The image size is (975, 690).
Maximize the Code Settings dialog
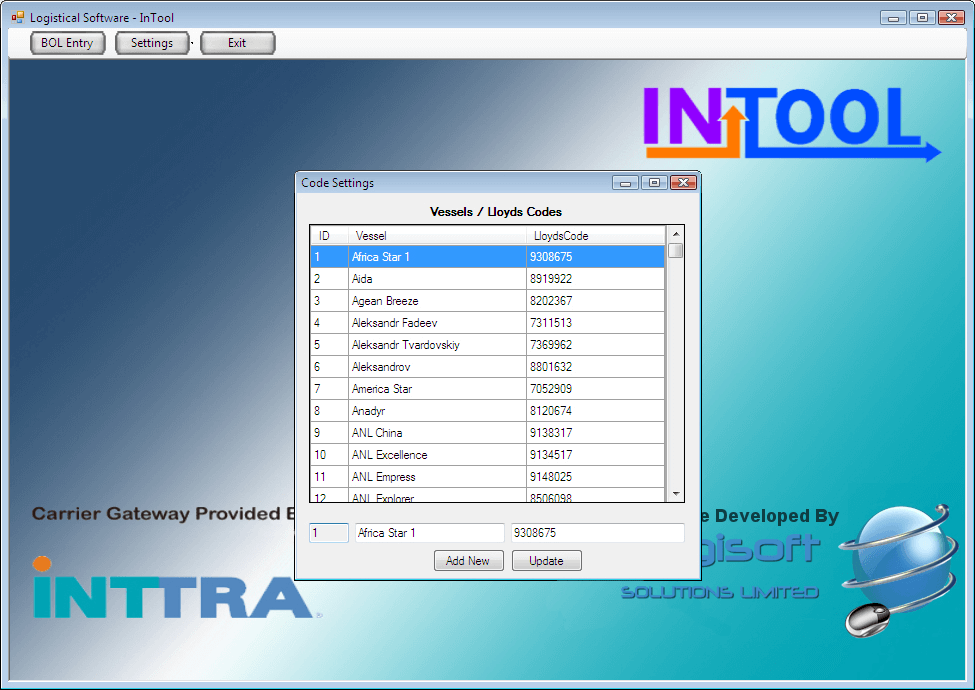click(654, 183)
